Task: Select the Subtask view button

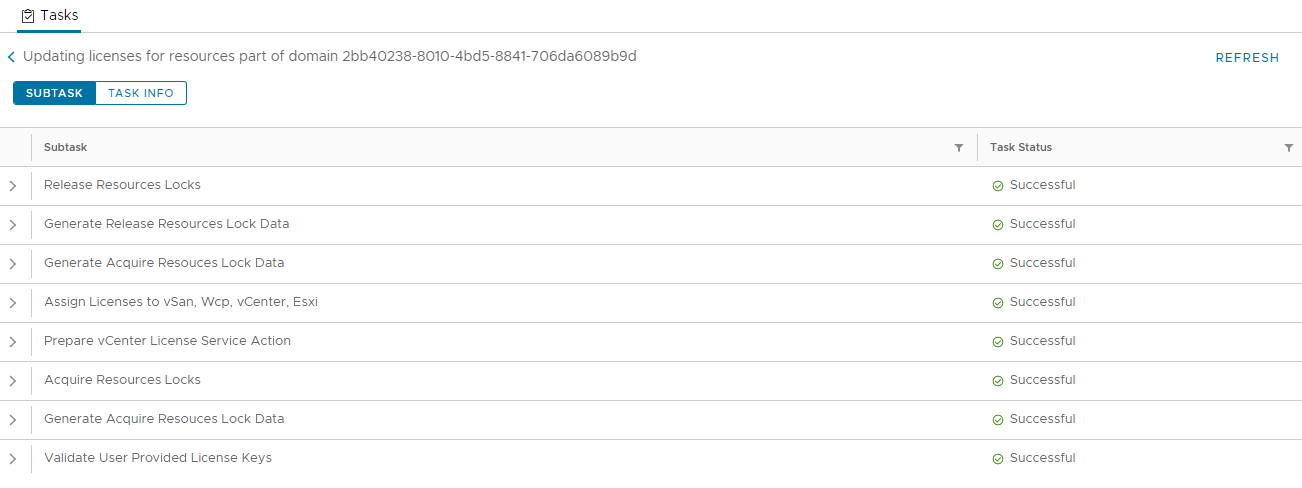Action: [x=54, y=93]
